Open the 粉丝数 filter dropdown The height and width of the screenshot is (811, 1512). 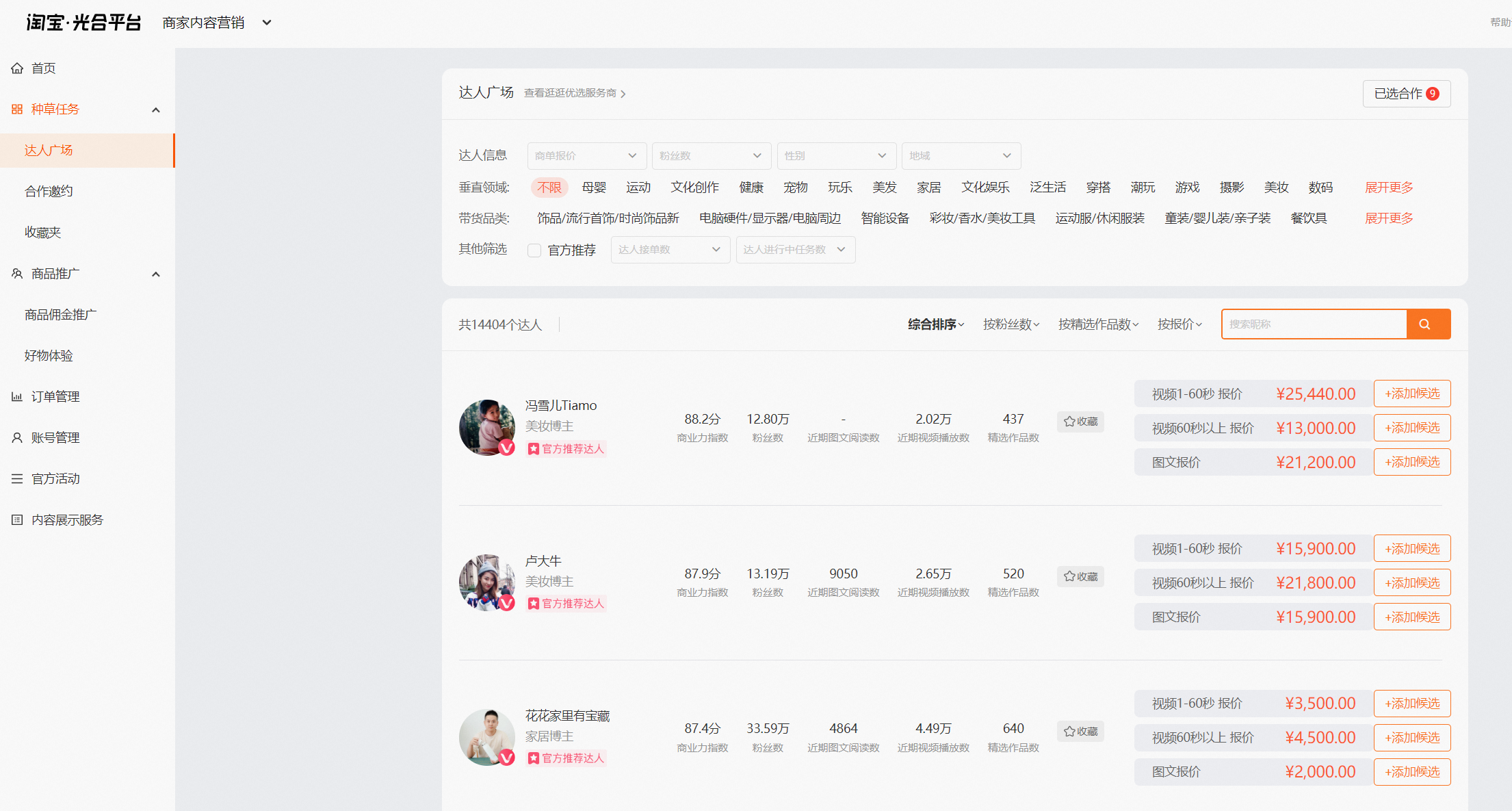[712, 156]
